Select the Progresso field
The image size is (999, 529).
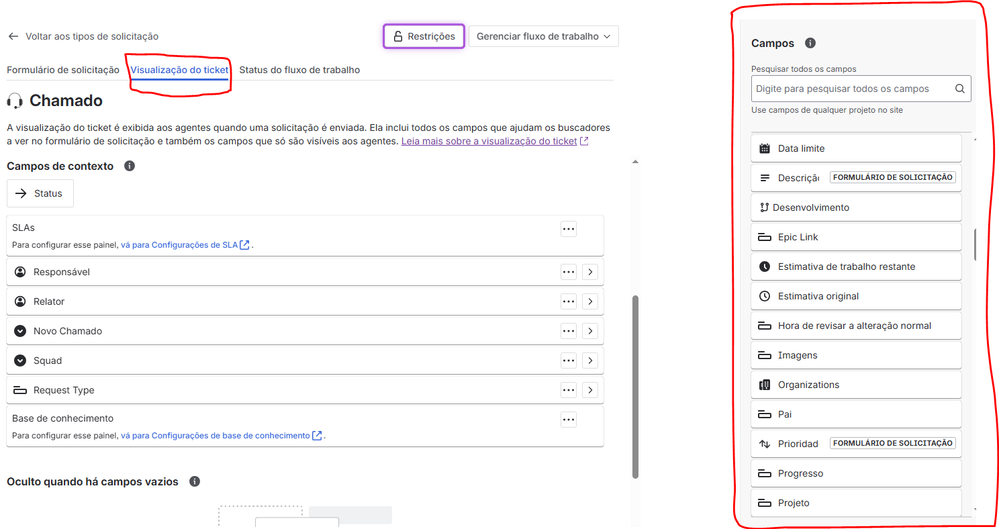coord(856,474)
